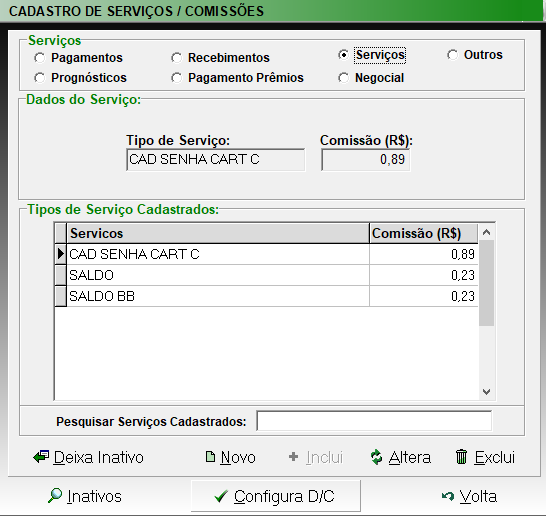Click the Comissão (R$) column header

pyautogui.click(x=423, y=233)
